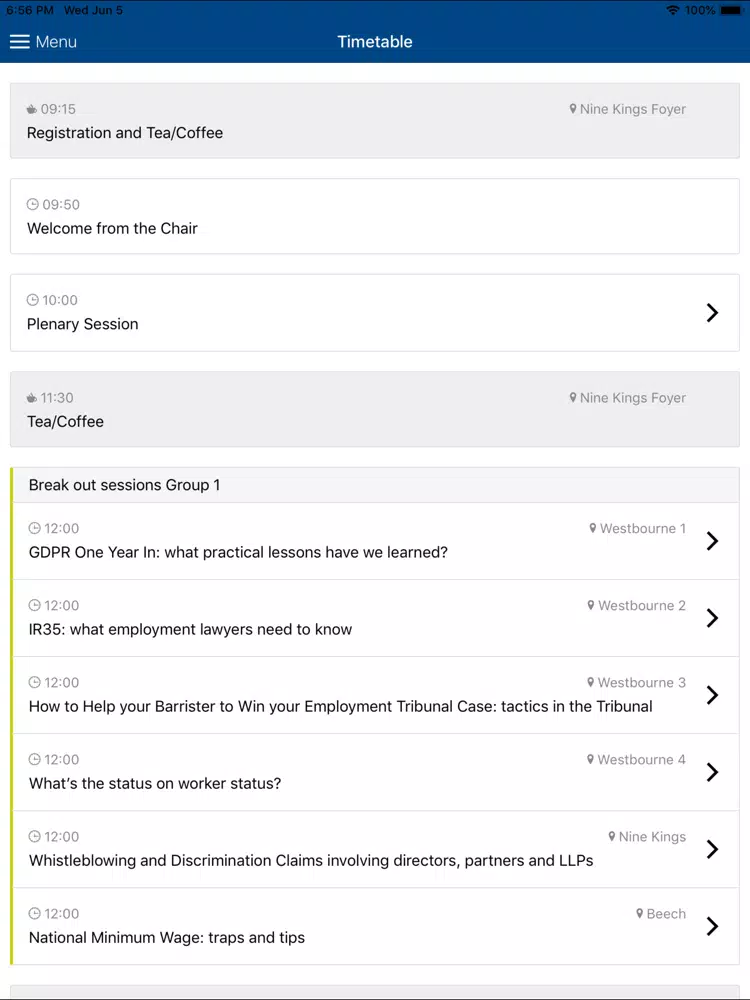750x1000 pixels.
Task: Click the clock icon next to 09:50
Action: pos(33,204)
